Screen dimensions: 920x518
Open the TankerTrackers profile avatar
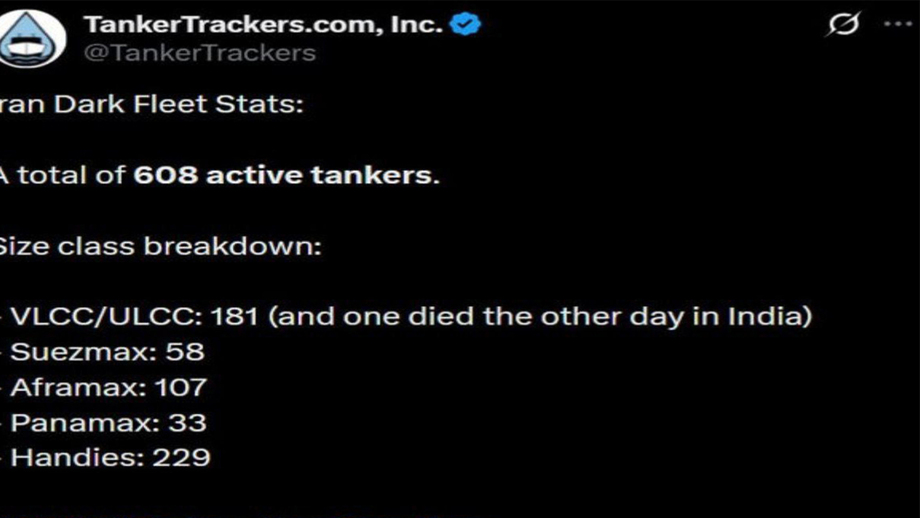pos(31,38)
